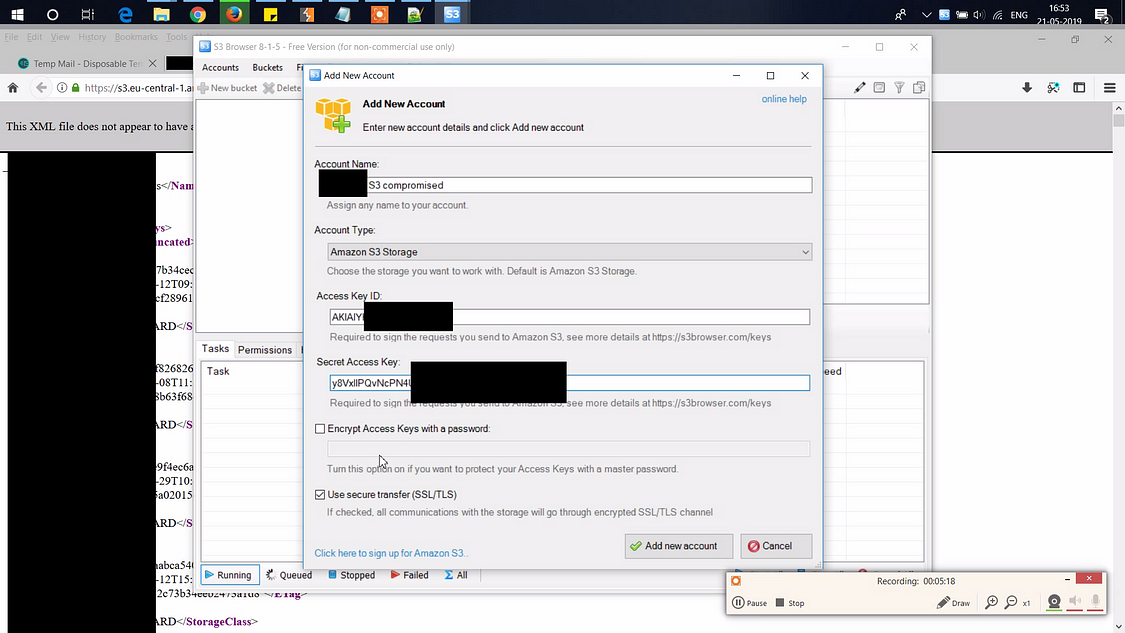Launch Microsoft Edge from taskbar
The height and width of the screenshot is (633, 1125).
point(125,14)
